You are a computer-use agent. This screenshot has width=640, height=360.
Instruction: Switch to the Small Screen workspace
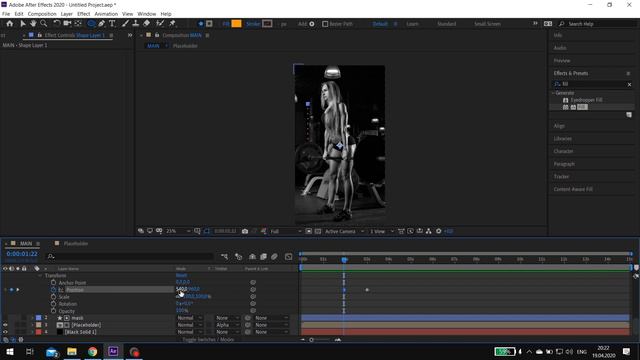click(487, 24)
